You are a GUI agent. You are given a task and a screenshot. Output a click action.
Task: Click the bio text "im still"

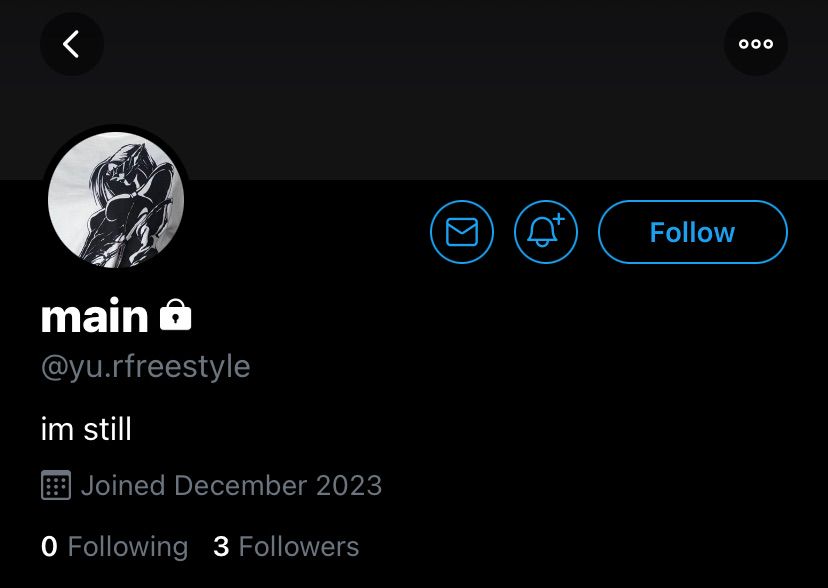pos(86,430)
